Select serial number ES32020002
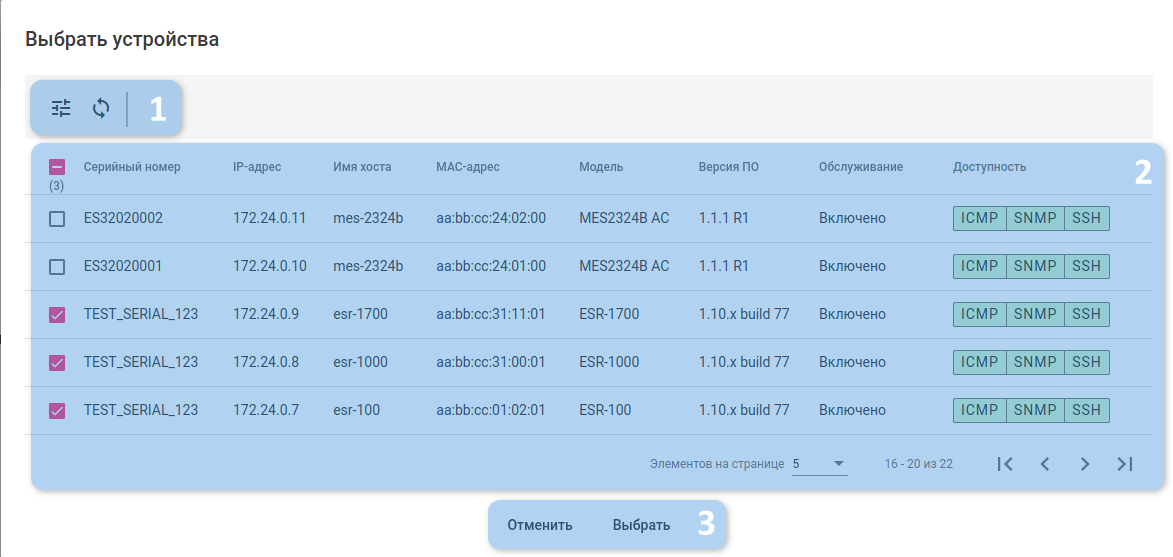 coord(123,218)
